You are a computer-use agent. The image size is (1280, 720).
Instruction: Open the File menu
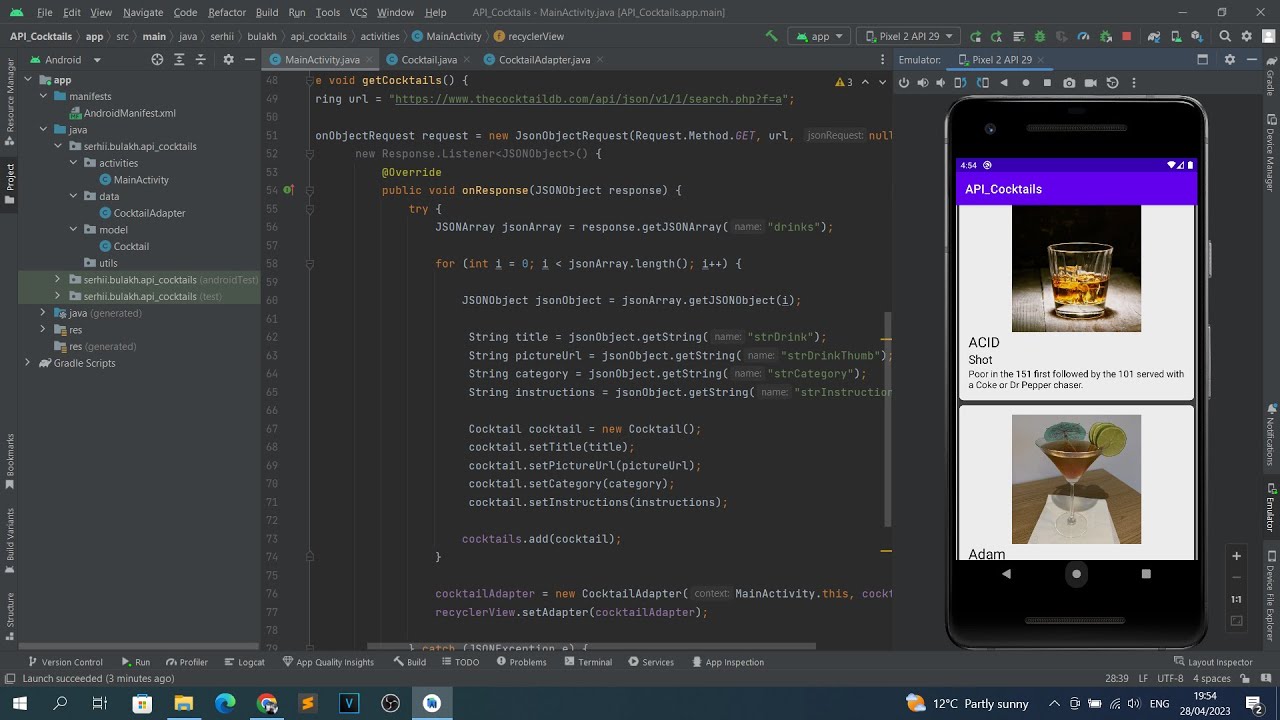coord(44,12)
